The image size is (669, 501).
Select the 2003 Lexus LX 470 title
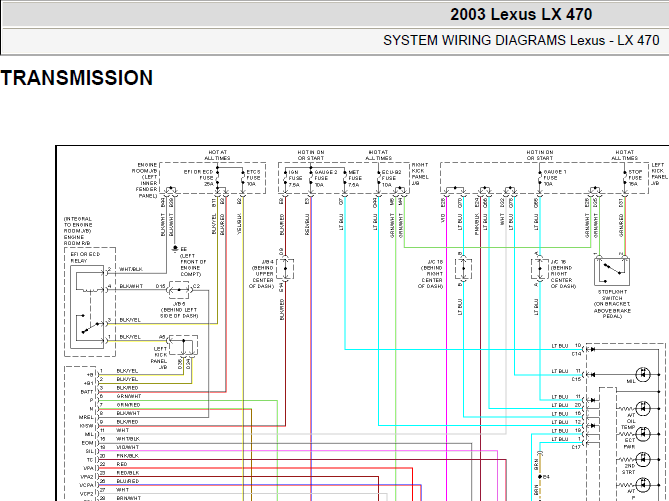pos(520,15)
